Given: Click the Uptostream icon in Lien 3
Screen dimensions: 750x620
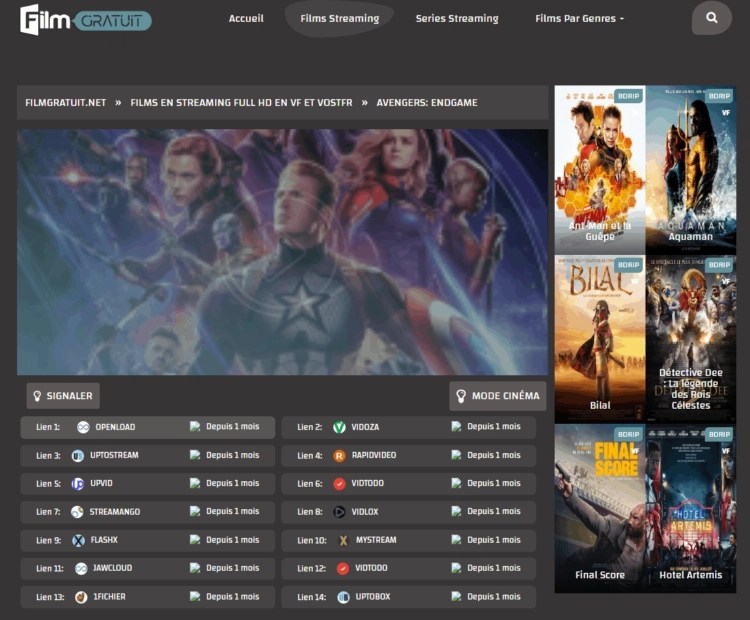Looking at the screenshot, I should pyautogui.click(x=77, y=455).
